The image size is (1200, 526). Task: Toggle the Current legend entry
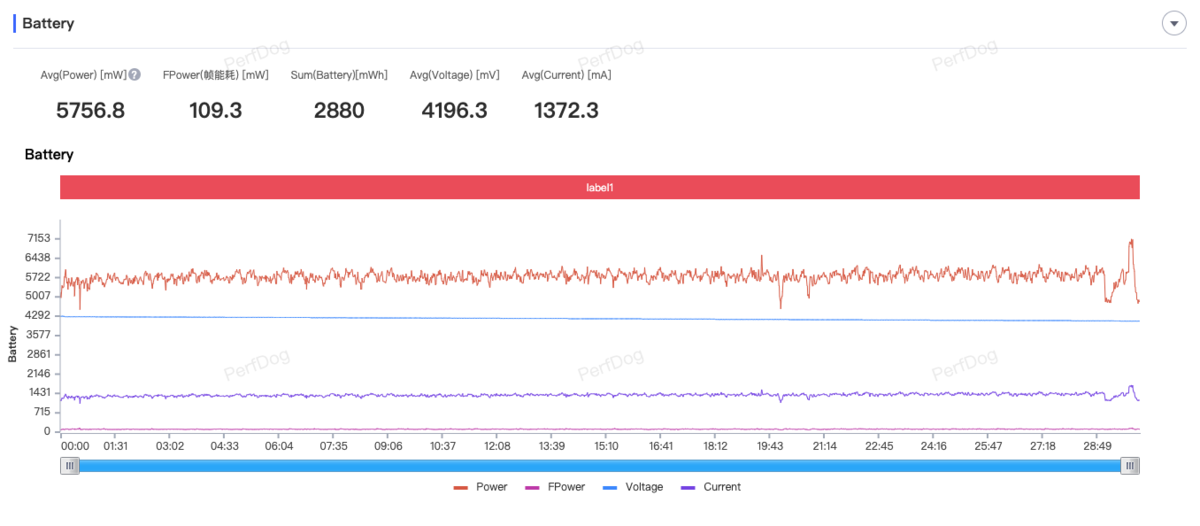(x=711, y=487)
